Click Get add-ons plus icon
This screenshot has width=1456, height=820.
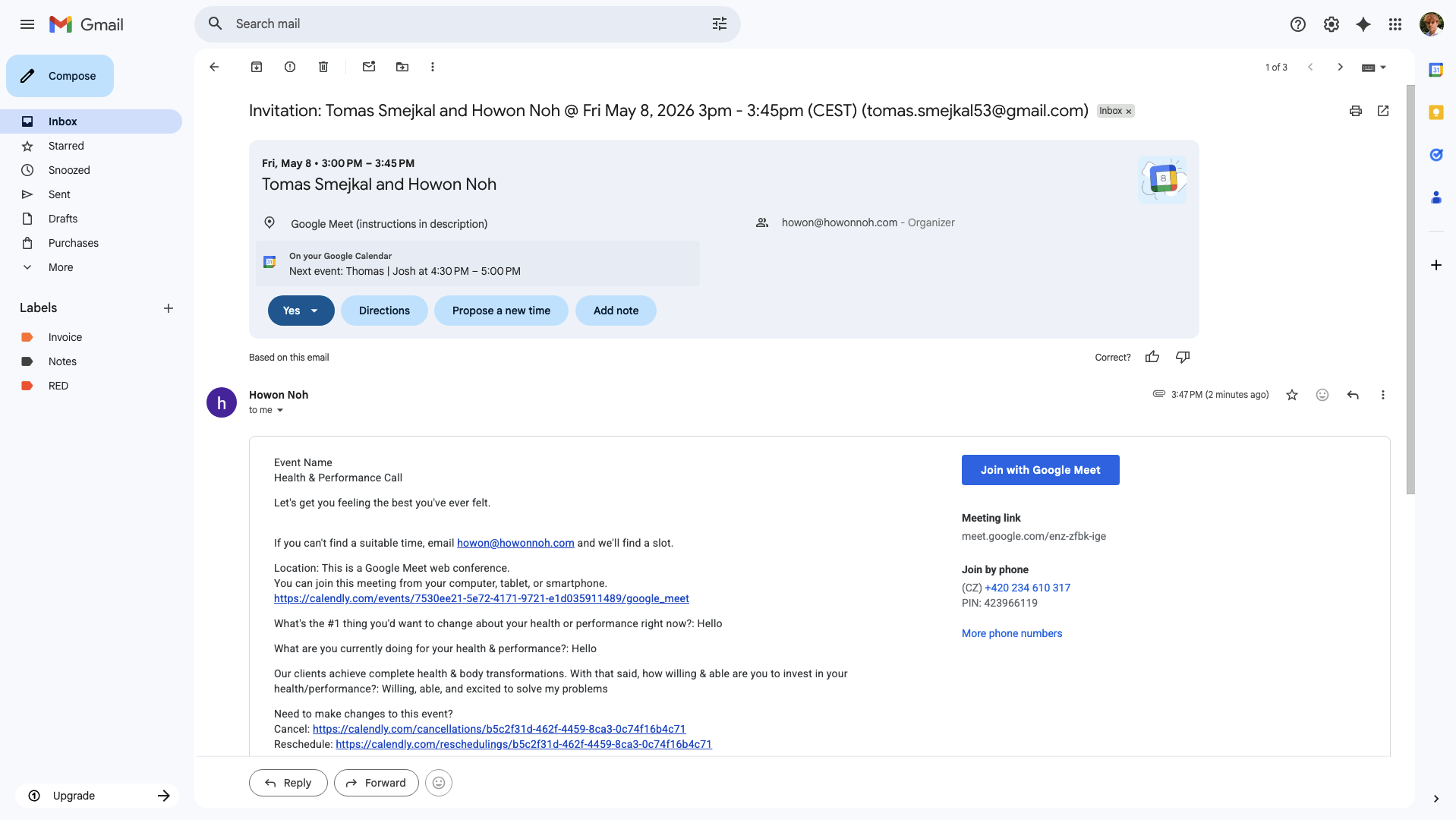click(1436, 265)
